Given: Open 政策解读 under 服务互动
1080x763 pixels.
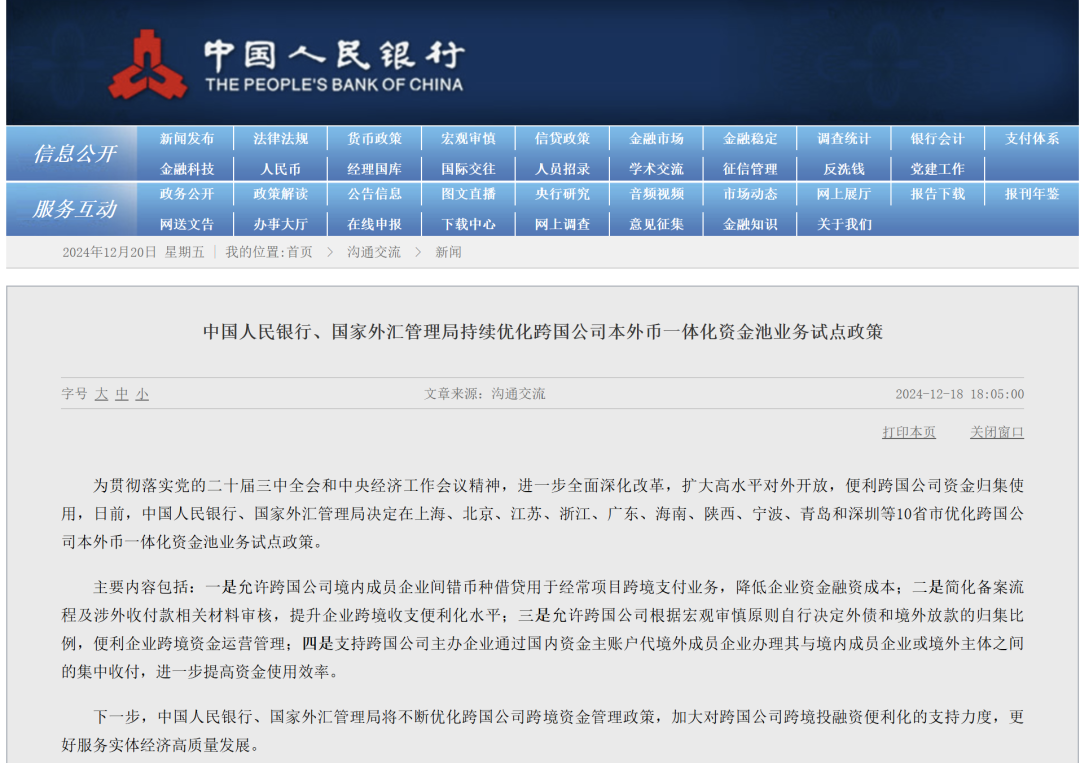Looking at the screenshot, I should click(281, 194).
